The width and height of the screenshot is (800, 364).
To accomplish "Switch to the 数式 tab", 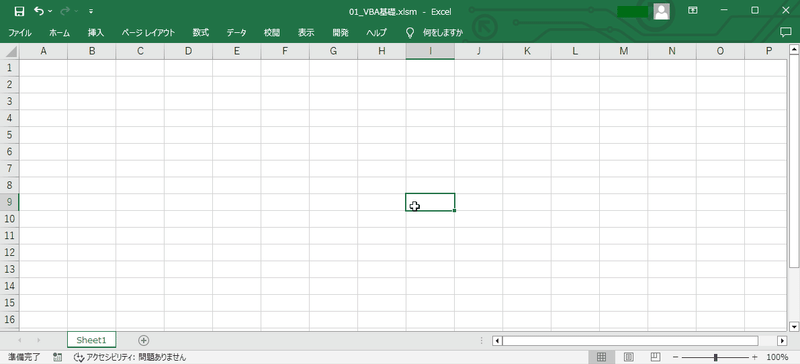I will pyautogui.click(x=201, y=33).
